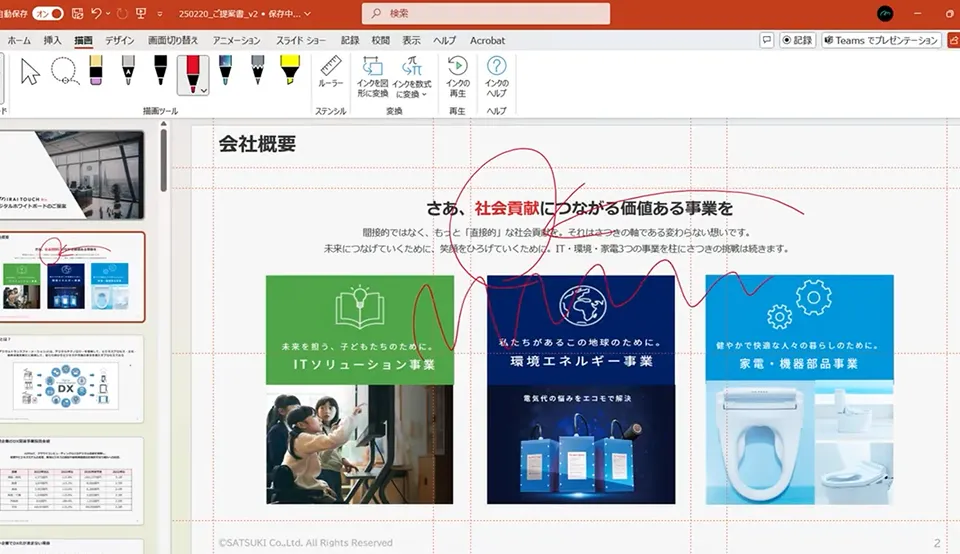Click the account profile picture
Screen dimensions: 960x554
click(x=885, y=13)
